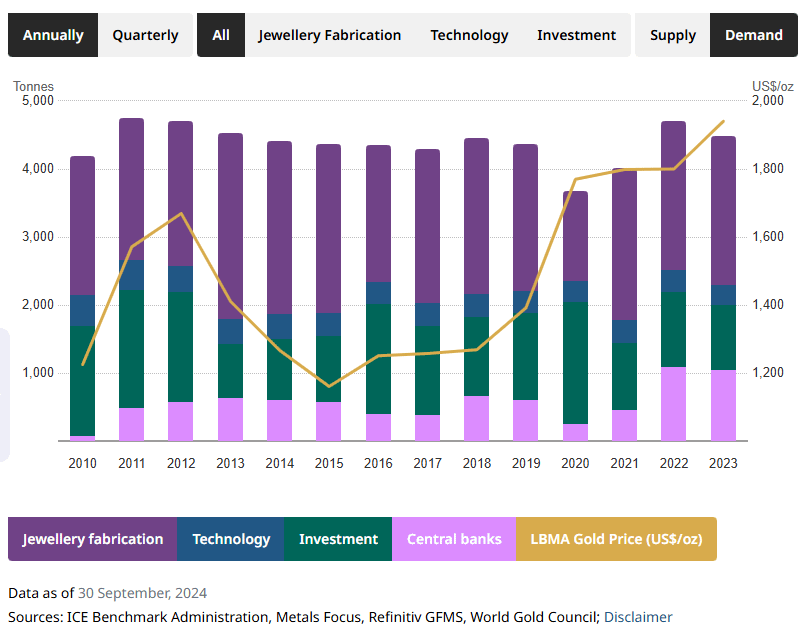Filter by Jewellery Fabrication tab
Screen dimensions: 805x637
coord(329,35)
